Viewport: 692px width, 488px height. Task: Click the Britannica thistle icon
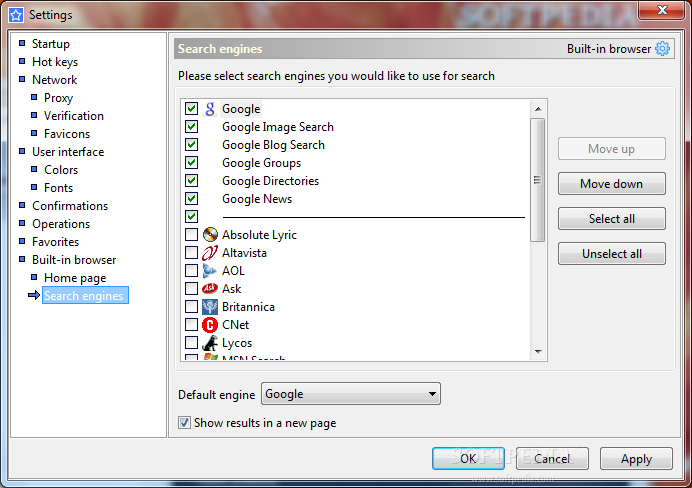coord(210,307)
